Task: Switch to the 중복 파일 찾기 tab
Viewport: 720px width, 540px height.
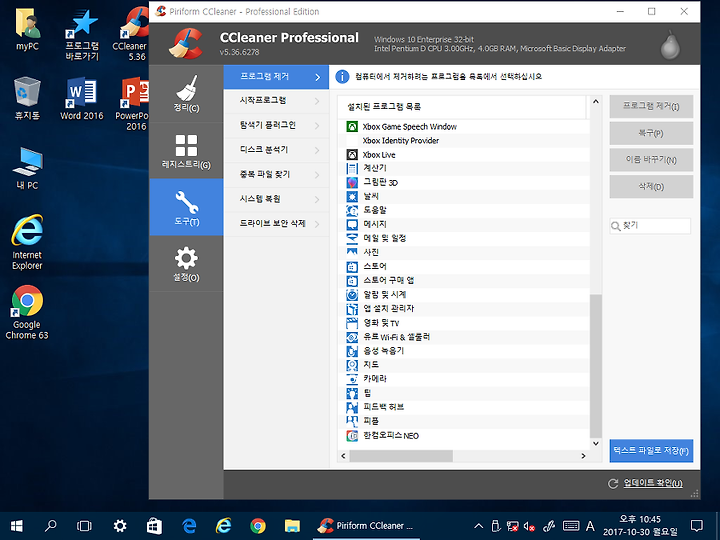Action: [x=276, y=174]
